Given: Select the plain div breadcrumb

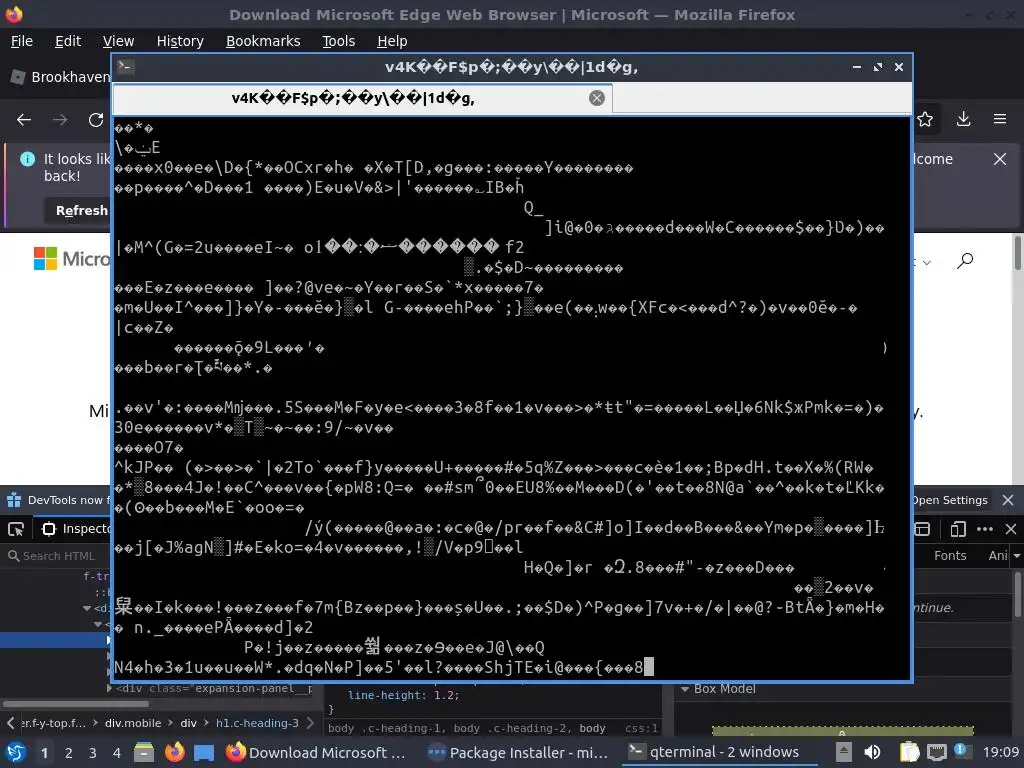Looking at the screenshot, I should pyautogui.click(x=189, y=724).
